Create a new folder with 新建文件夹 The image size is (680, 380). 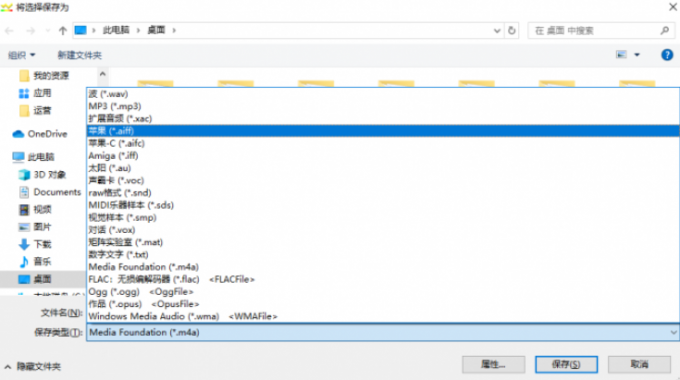click(80, 55)
